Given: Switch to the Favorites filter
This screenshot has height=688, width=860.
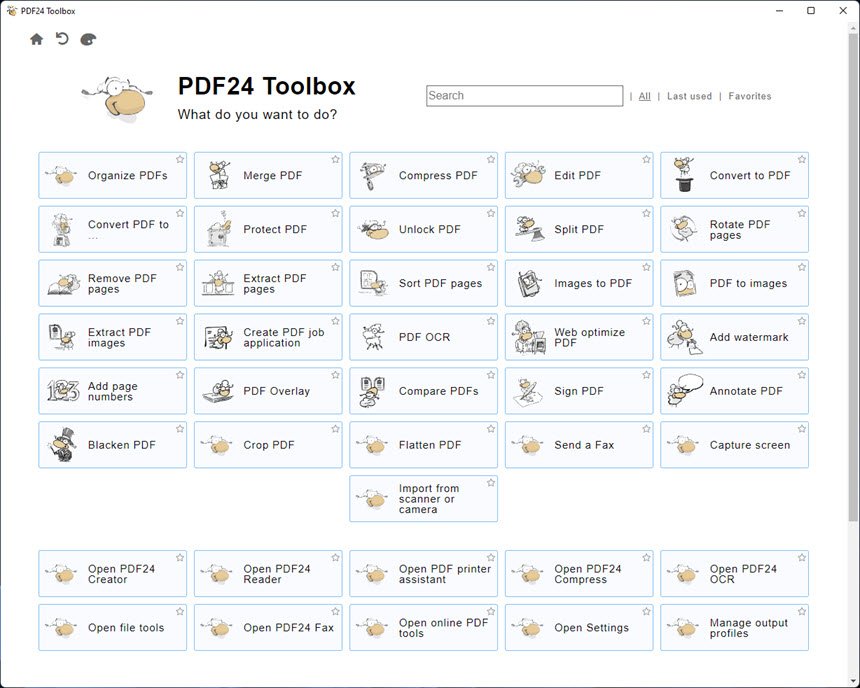Looking at the screenshot, I should pyautogui.click(x=750, y=96).
